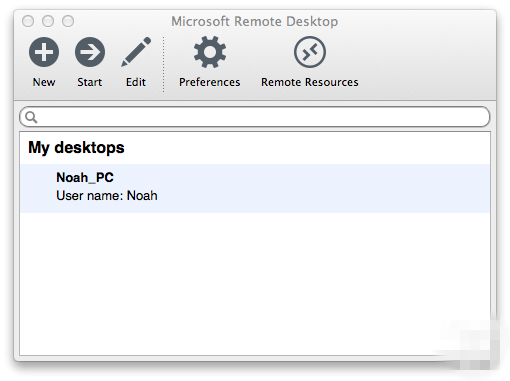Viewport: 510px width, 381px height.
Task: Click the Edit toolbar label
Action: coord(136,82)
